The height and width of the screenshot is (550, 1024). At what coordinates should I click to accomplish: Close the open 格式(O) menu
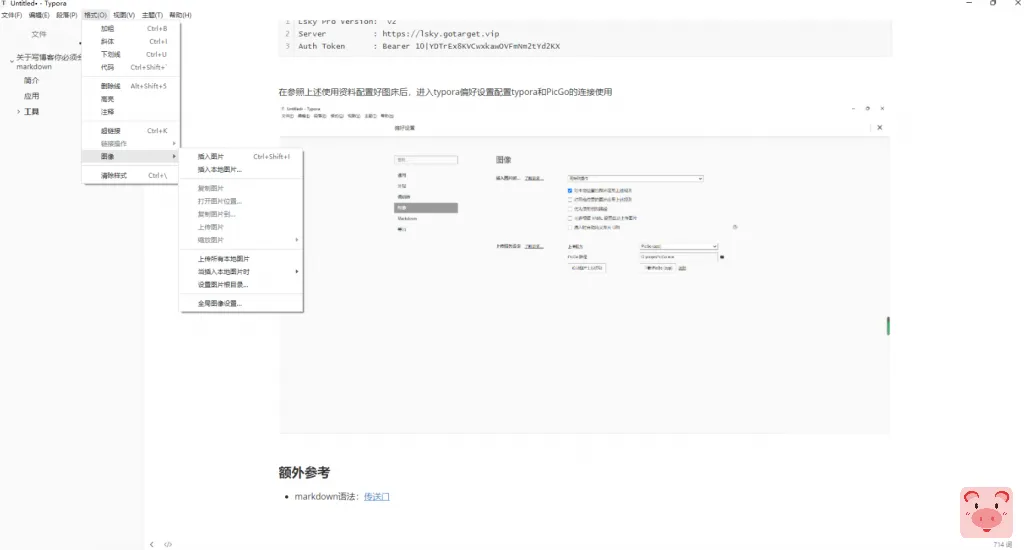coord(95,15)
